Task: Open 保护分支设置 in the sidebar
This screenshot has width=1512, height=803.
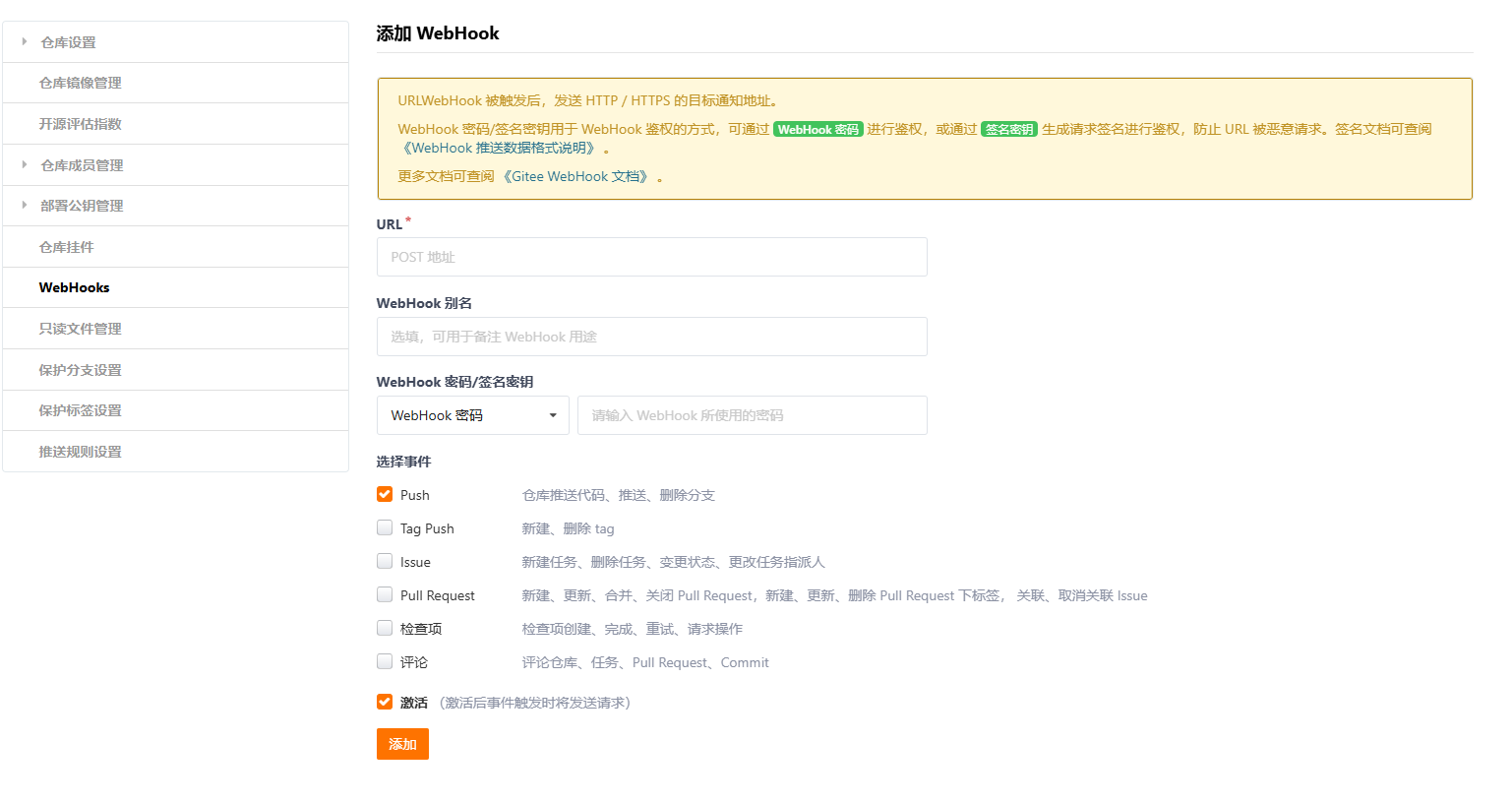Action: (175, 370)
